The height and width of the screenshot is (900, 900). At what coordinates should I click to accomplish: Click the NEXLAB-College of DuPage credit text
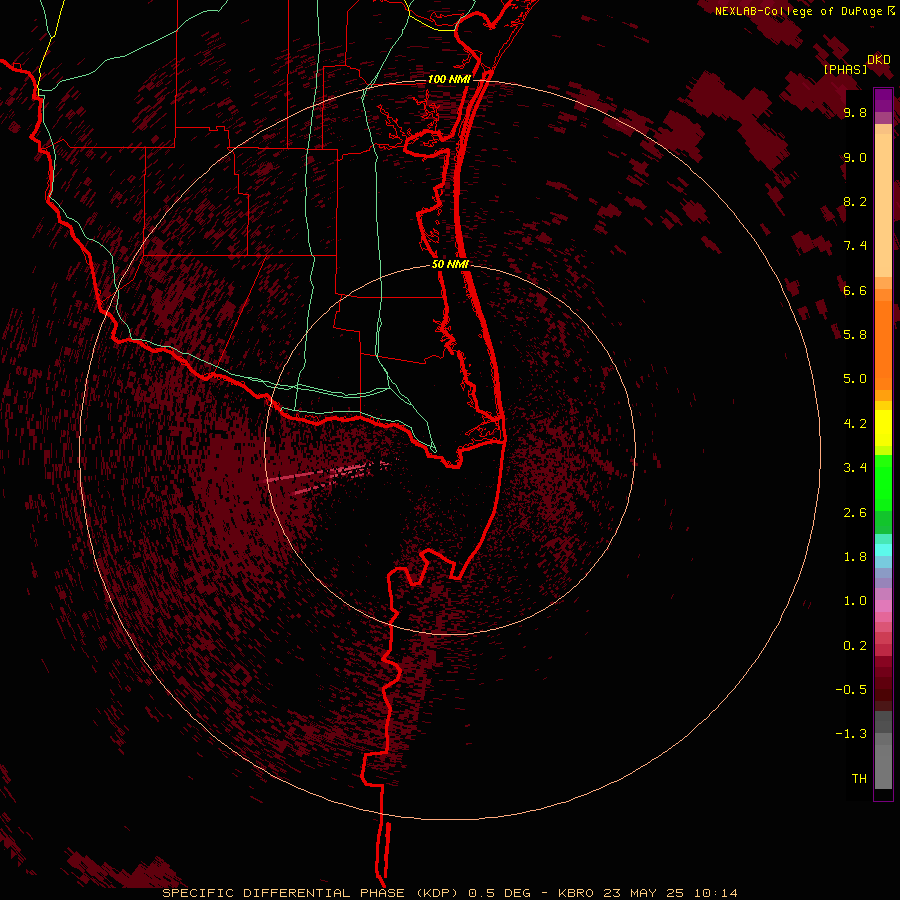tap(805, 11)
